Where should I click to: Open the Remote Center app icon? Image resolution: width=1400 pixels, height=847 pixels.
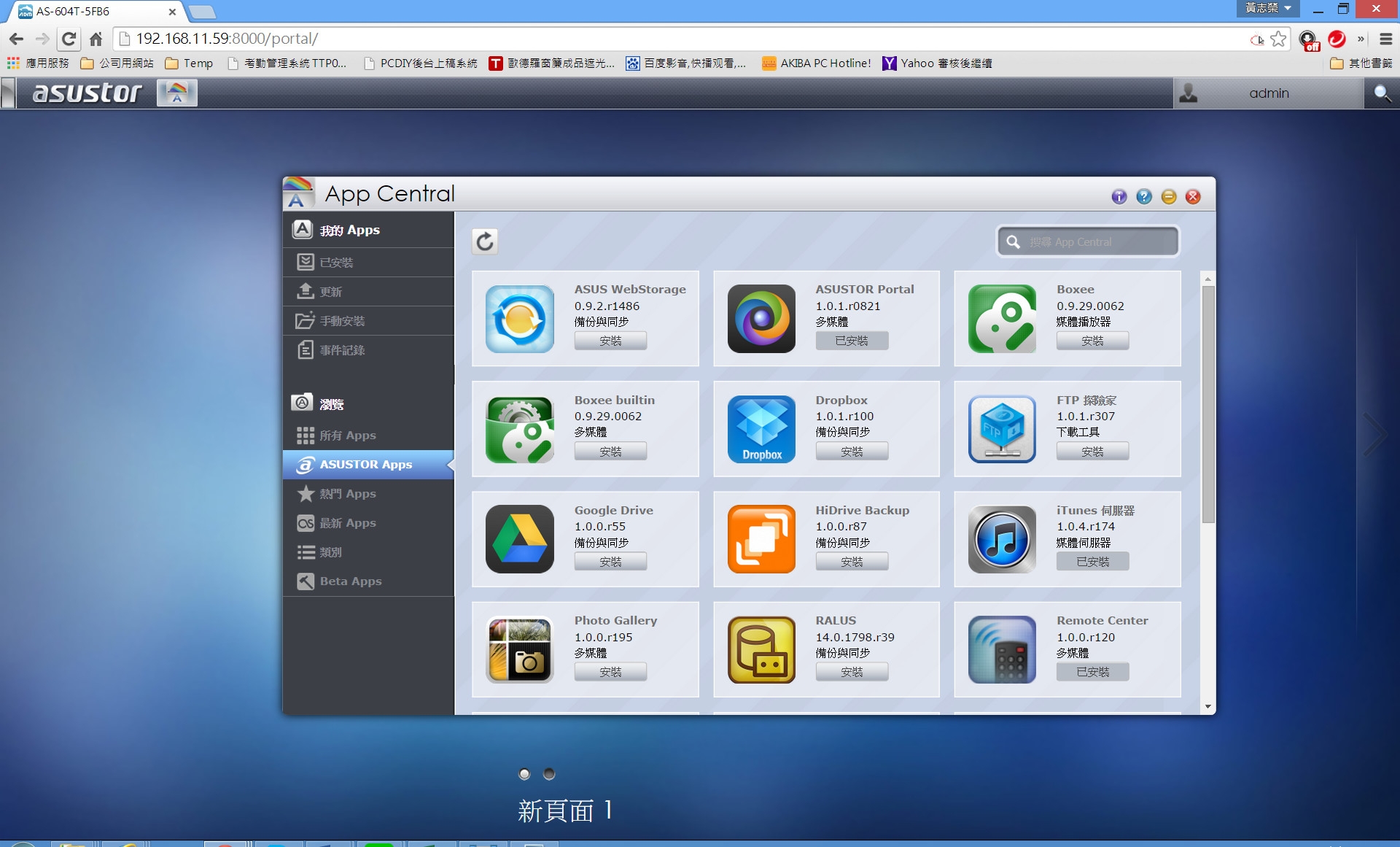[1002, 650]
